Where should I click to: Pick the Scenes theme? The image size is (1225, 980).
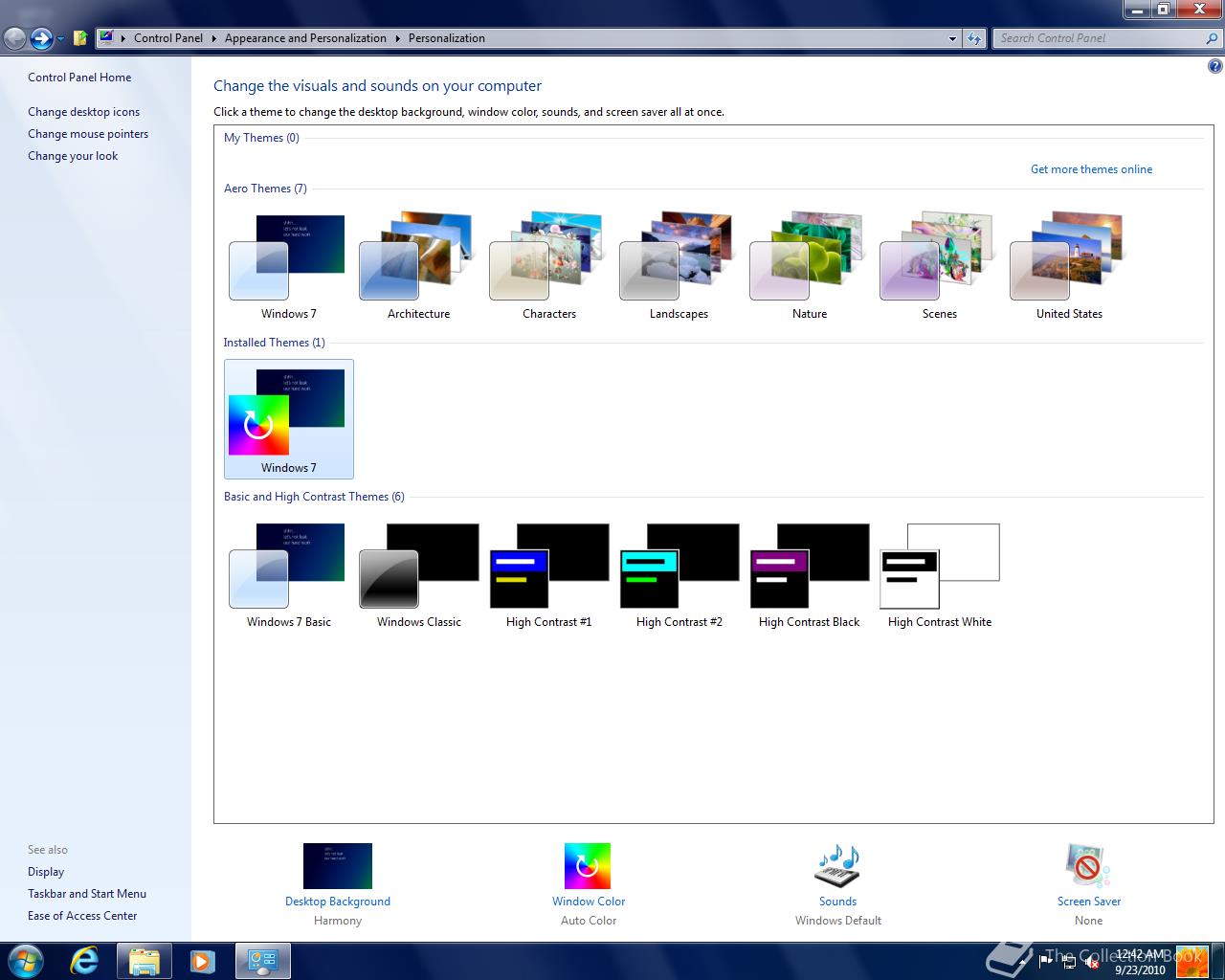tap(939, 266)
